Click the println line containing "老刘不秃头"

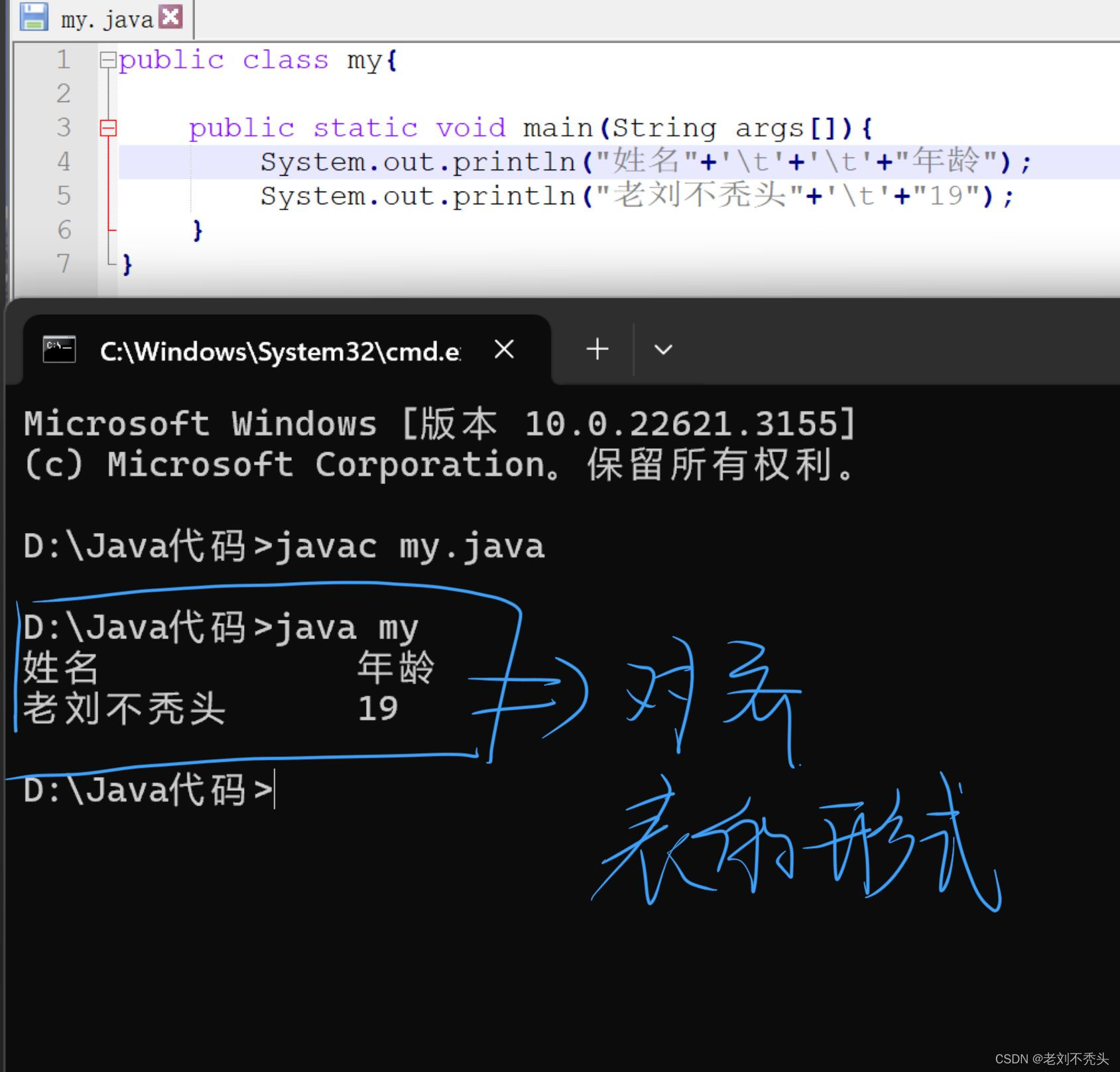tap(637, 196)
